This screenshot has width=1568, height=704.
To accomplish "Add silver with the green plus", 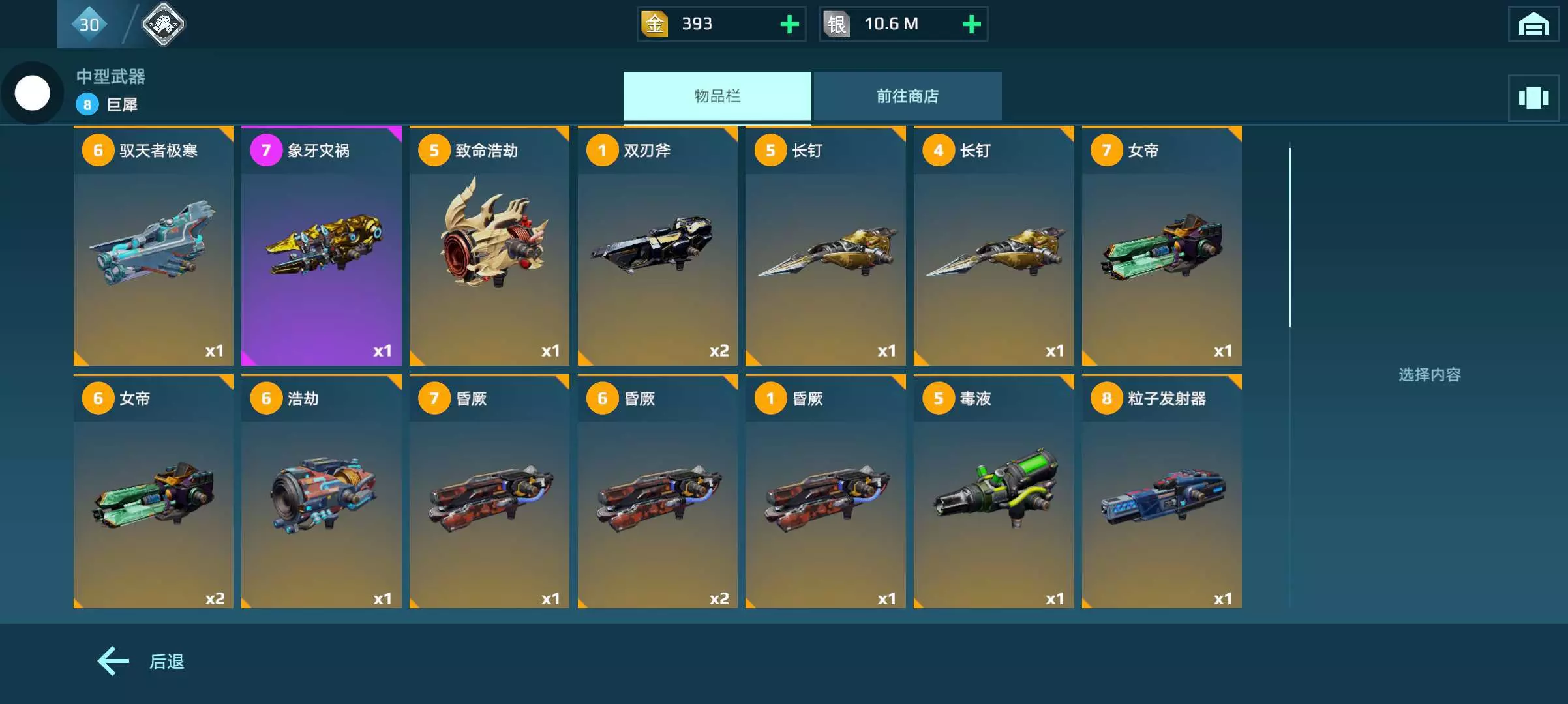I will pos(971,24).
